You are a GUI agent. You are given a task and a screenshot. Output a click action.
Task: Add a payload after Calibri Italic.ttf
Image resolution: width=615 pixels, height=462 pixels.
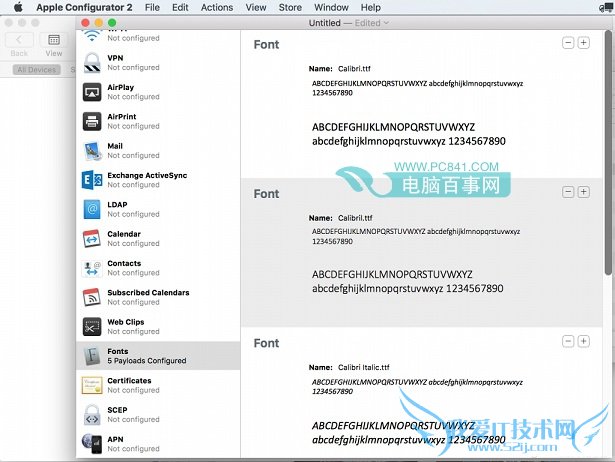(x=584, y=342)
